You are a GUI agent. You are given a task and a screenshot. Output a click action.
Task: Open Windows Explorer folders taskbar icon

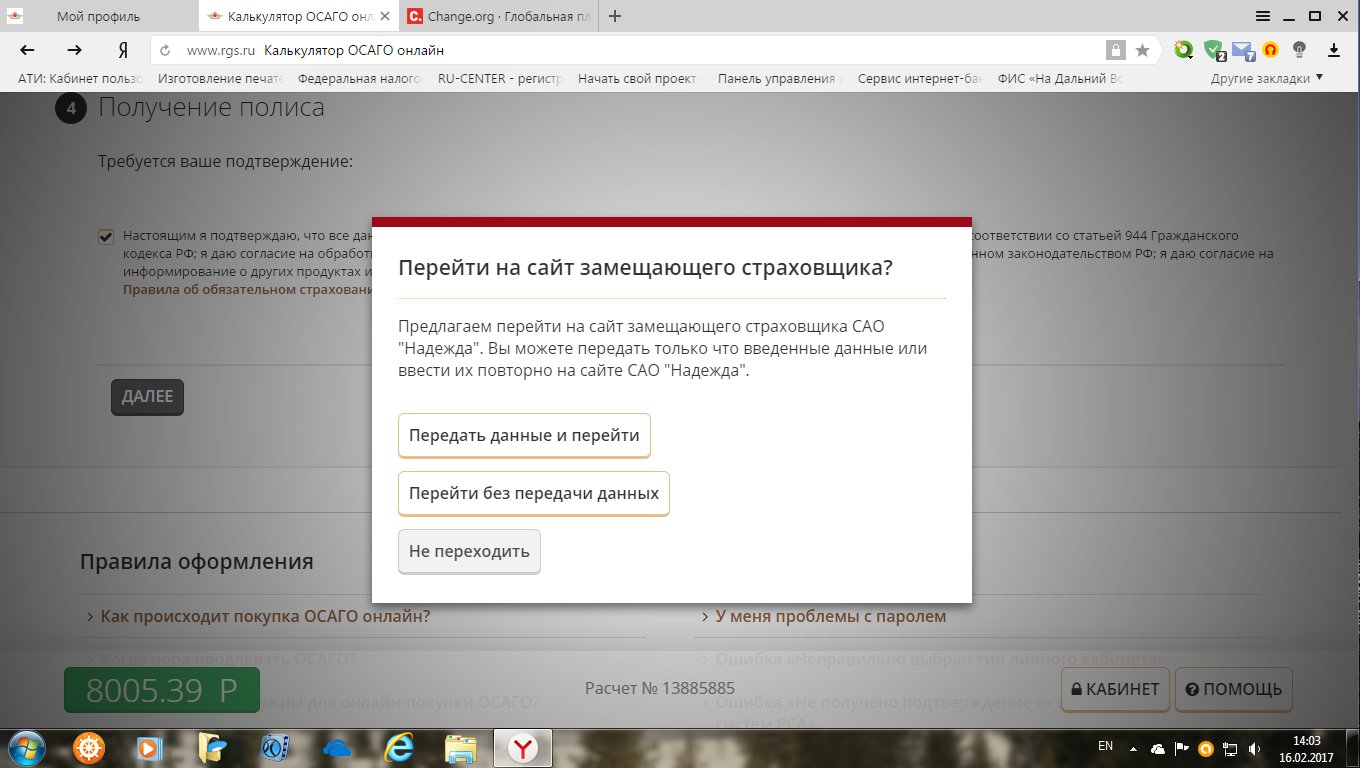[x=460, y=747]
